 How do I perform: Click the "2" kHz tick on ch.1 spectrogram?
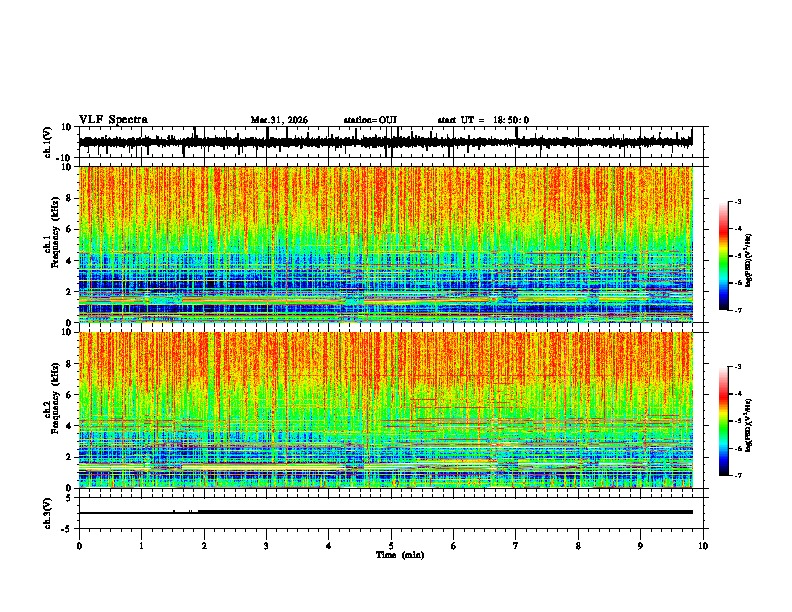69,291
